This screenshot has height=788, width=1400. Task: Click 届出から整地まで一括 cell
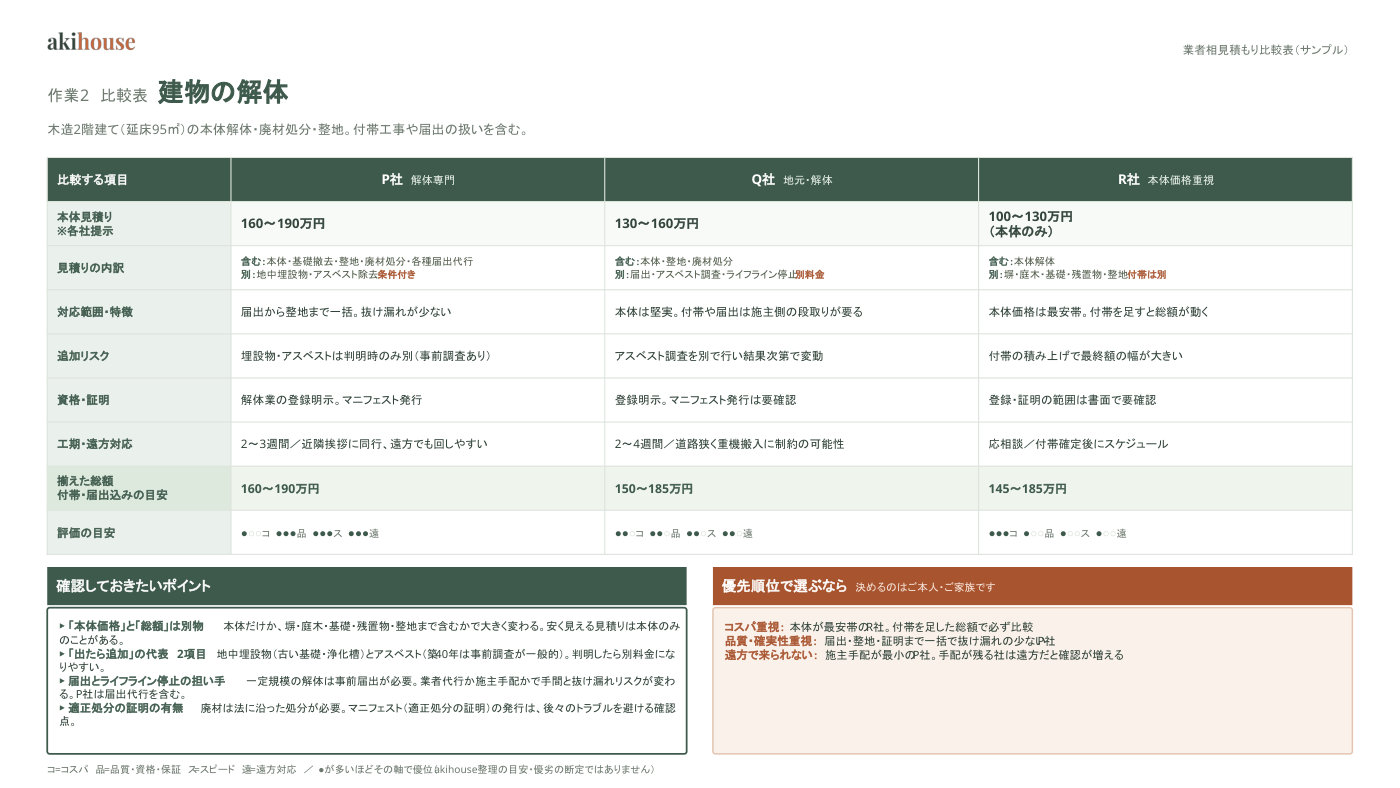[418, 312]
